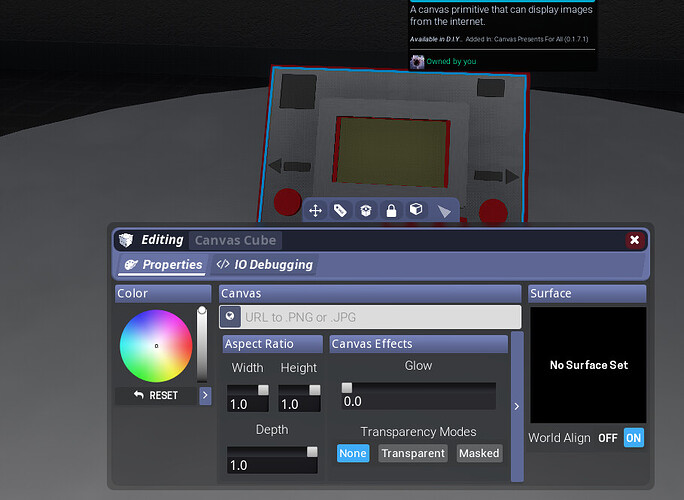This screenshot has height=500, width=684.
Task: Turn World Align OFF
Action: point(608,438)
